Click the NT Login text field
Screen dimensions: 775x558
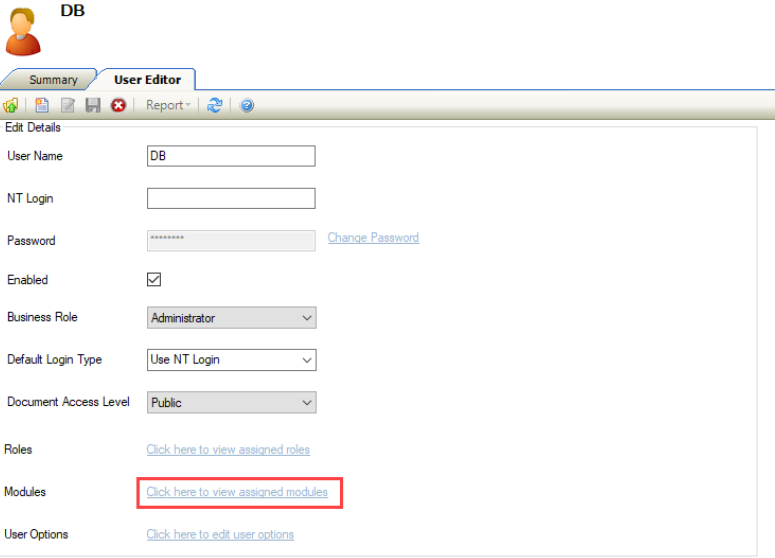(231, 198)
